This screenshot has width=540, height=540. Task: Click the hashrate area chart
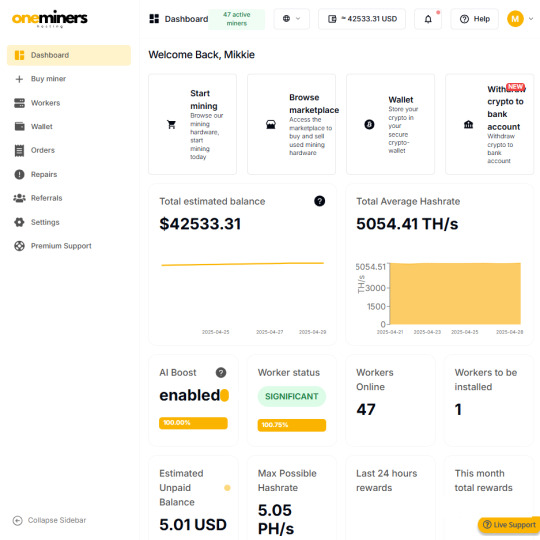tap(455, 293)
